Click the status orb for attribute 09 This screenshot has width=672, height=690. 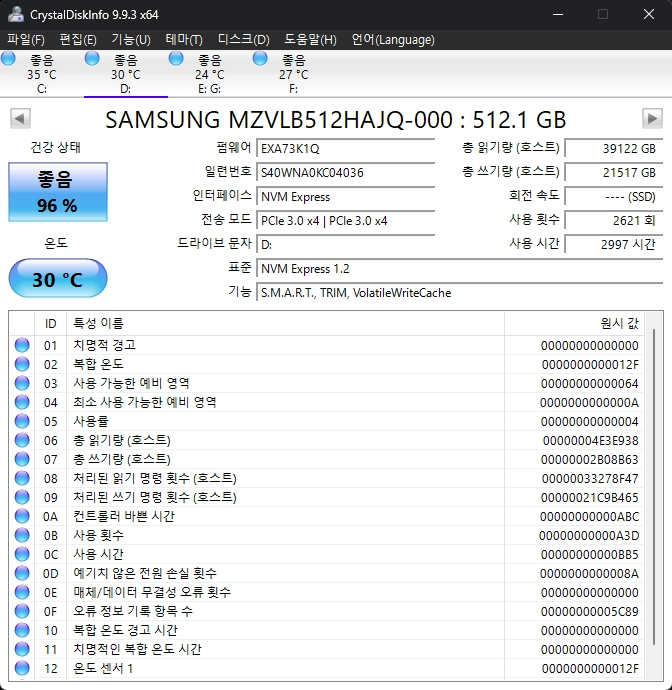click(x=22, y=497)
